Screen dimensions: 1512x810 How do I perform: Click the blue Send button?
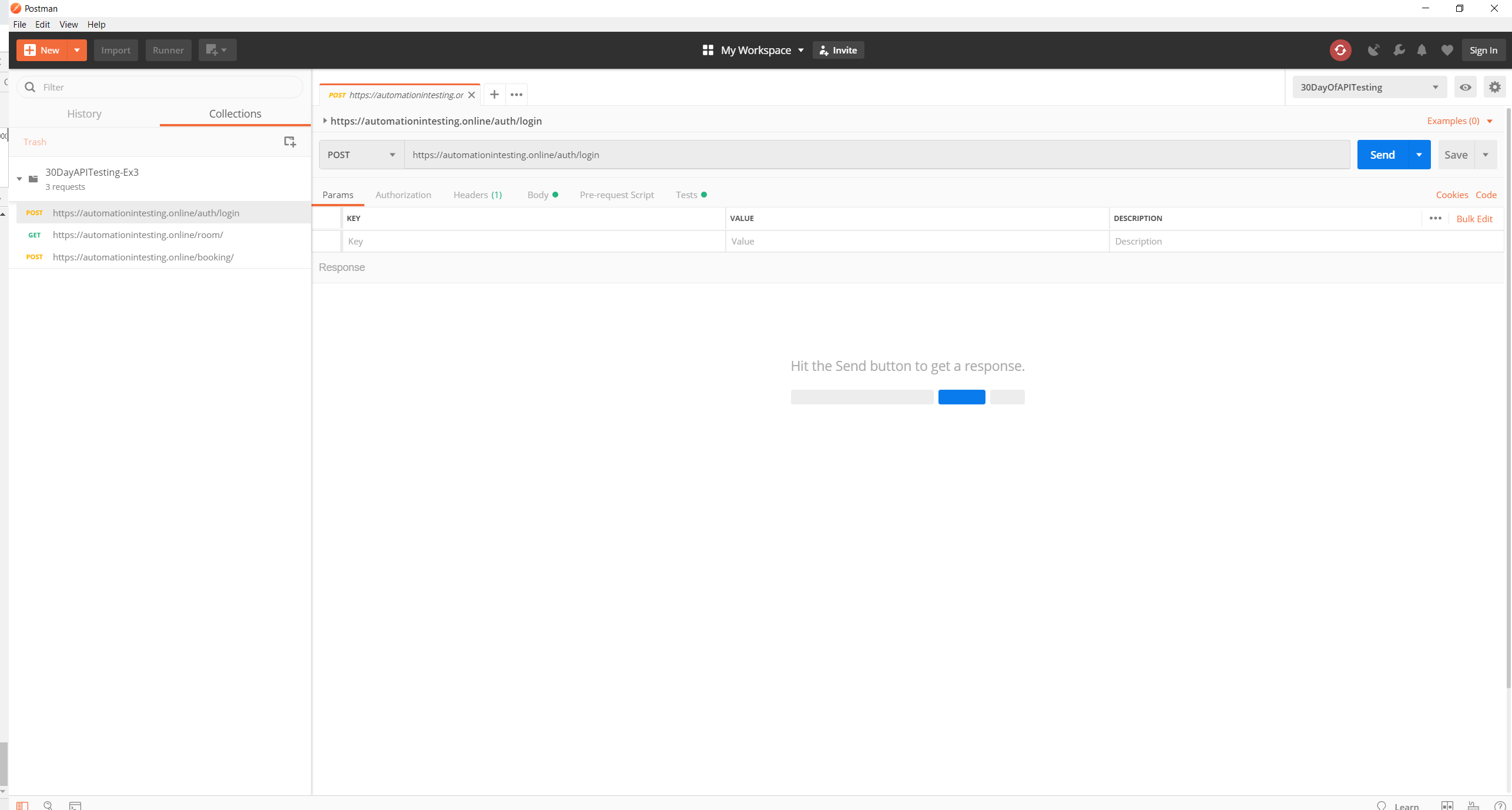pyautogui.click(x=1382, y=155)
